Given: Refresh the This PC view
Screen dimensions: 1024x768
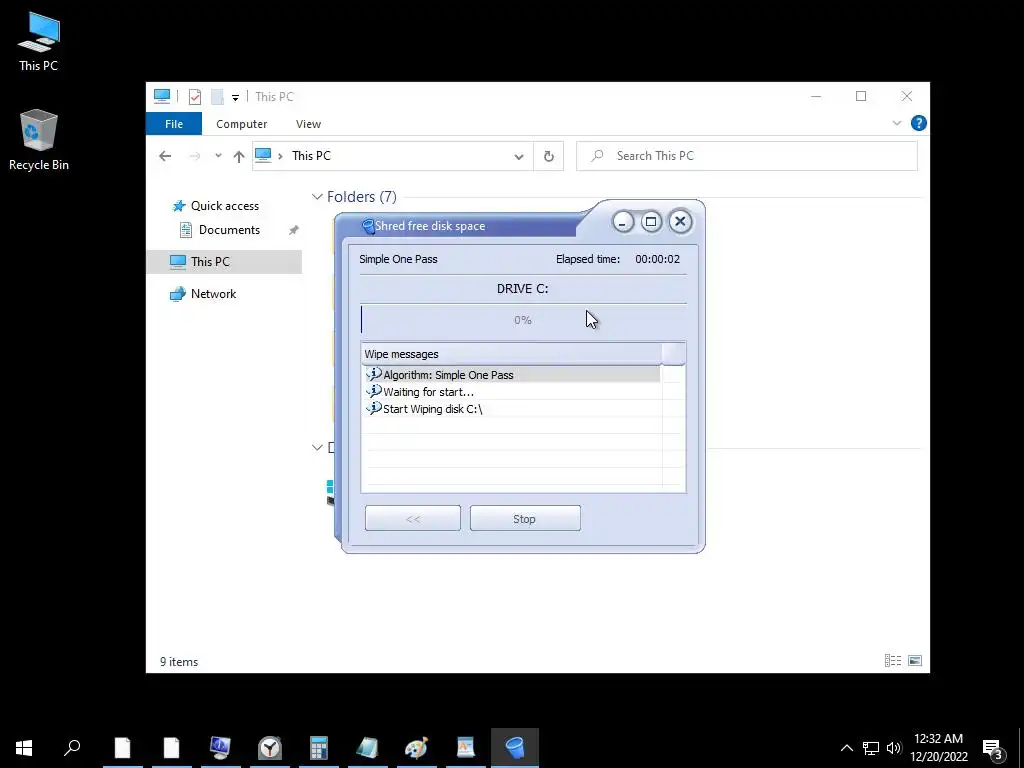Looking at the screenshot, I should (x=549, y=157).
